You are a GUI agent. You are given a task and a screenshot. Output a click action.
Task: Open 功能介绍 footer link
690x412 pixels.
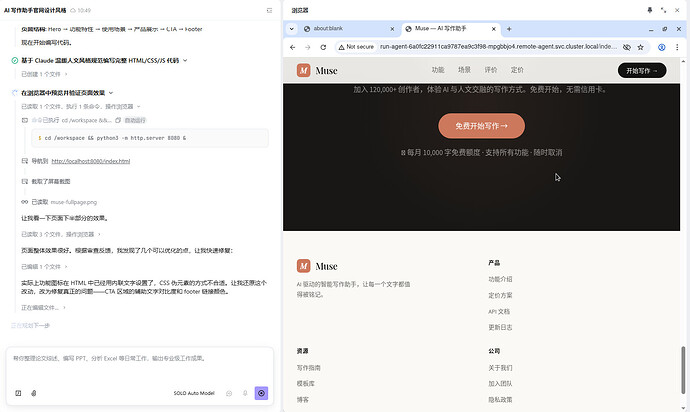(500, 279)
